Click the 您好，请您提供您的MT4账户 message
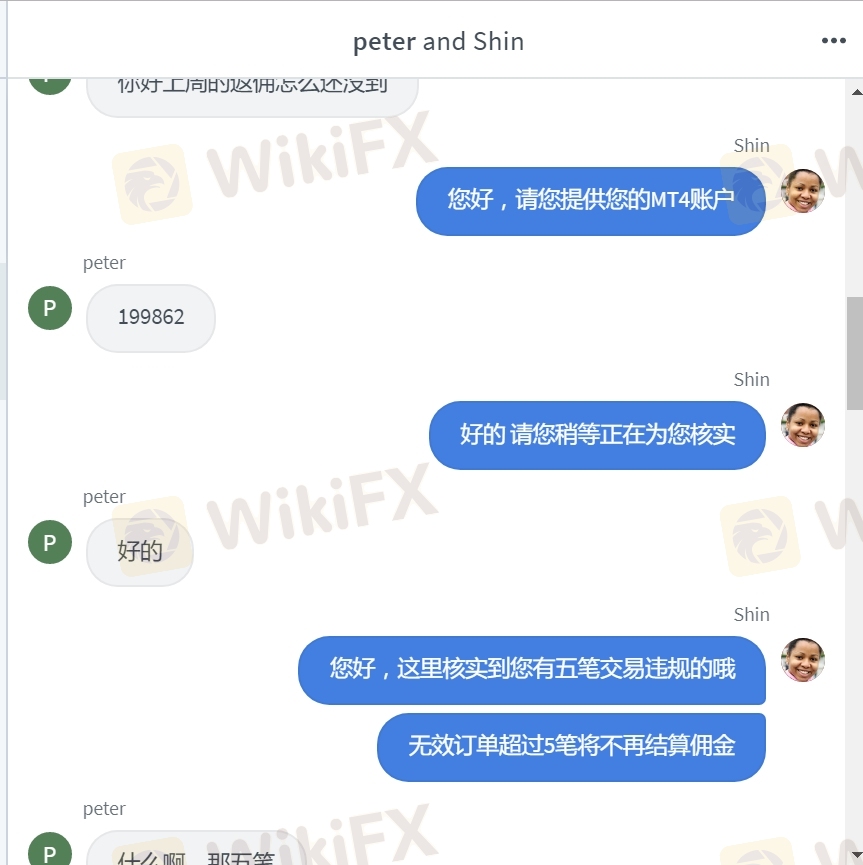 [590, 201]
